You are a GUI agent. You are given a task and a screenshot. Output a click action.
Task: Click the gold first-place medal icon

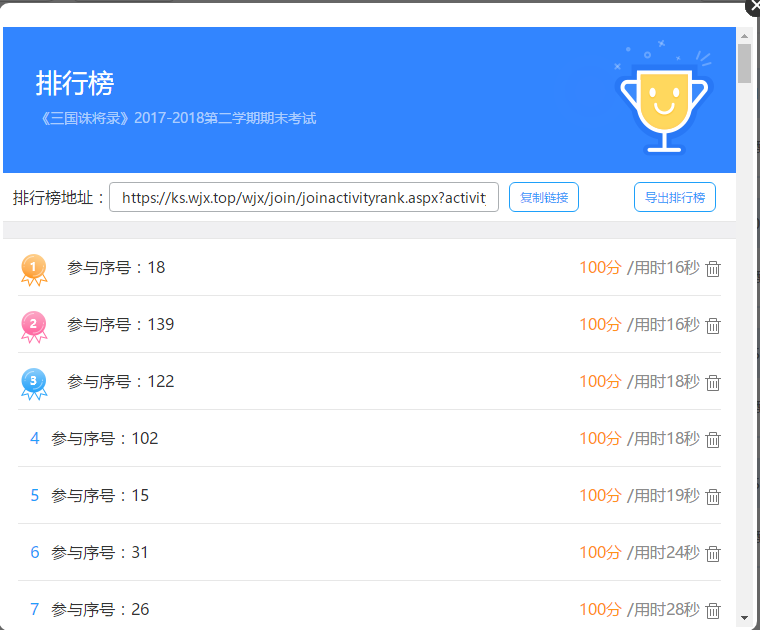click(34, 270)
